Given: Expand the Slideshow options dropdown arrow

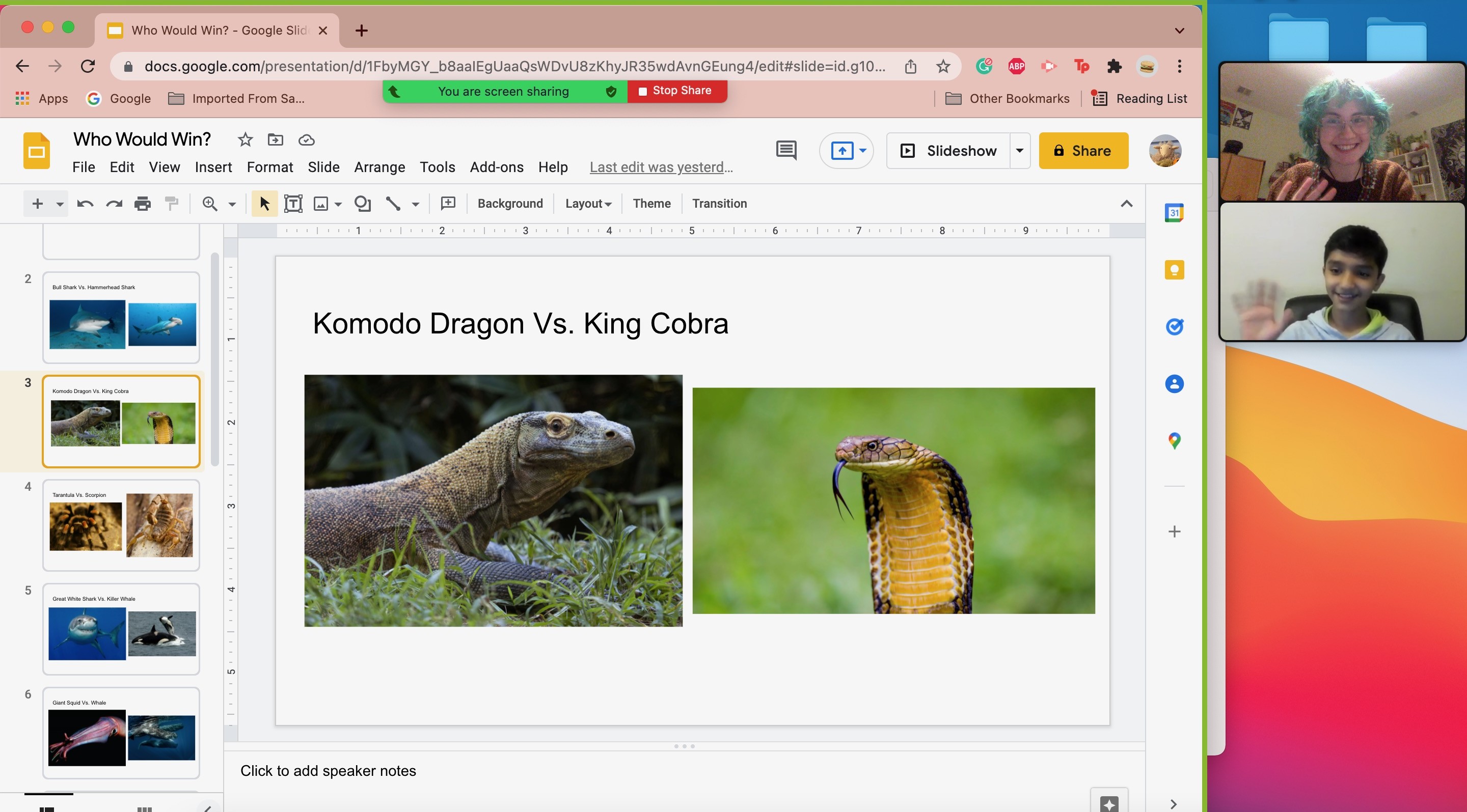Looking at the screenshot, I should point(1019,151).
